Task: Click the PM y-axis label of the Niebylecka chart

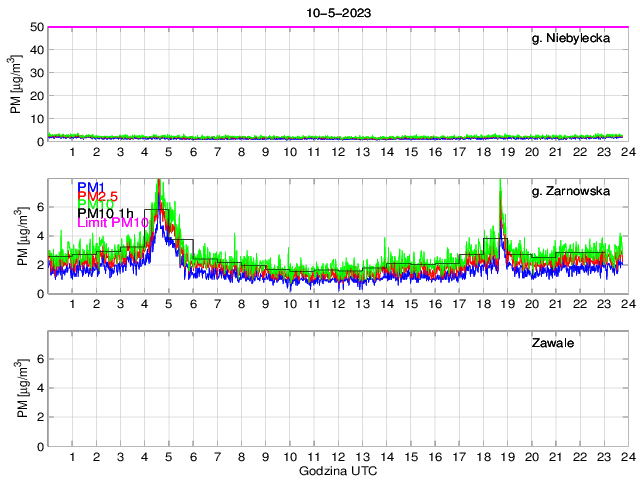Action: 17,84
